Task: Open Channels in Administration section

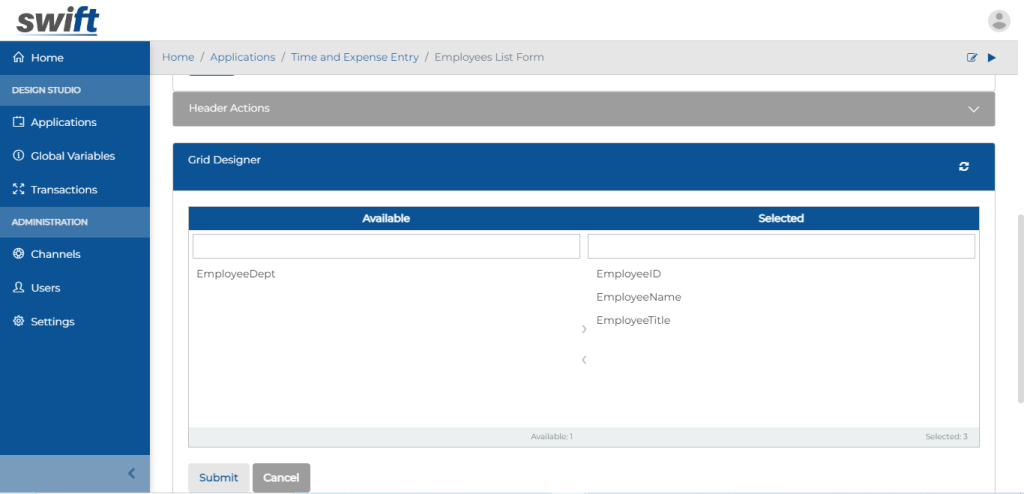Action: tap(55, 254)
